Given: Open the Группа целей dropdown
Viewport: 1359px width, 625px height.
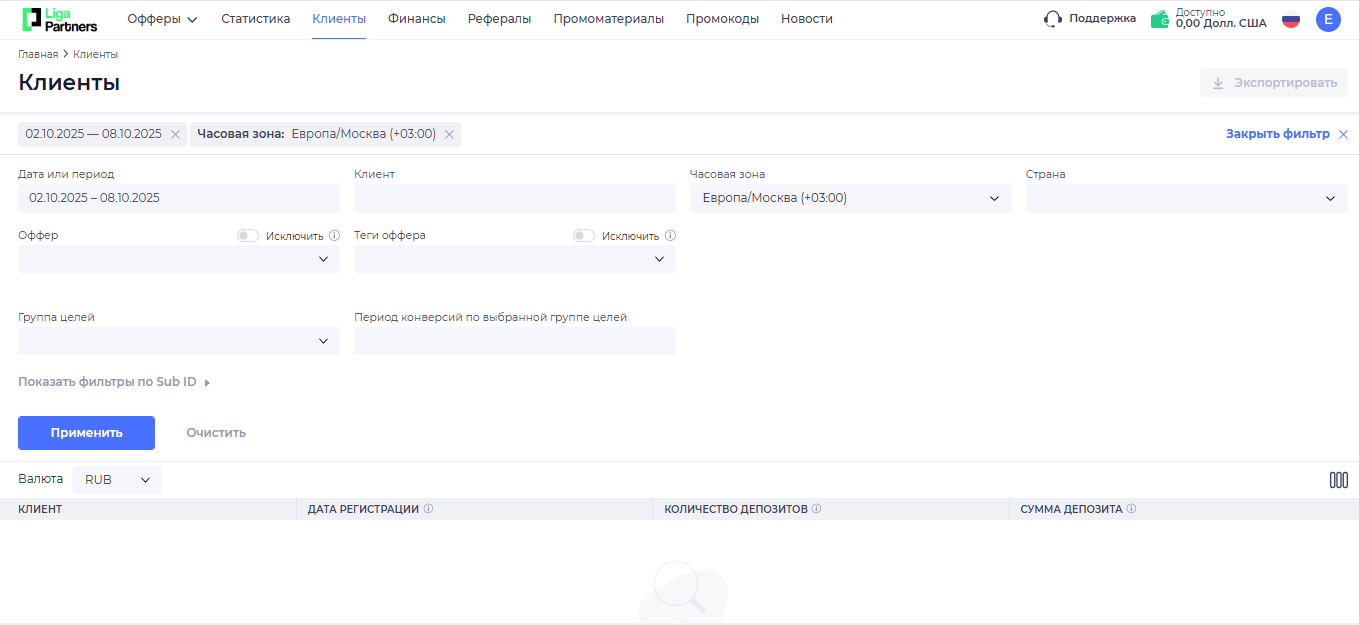Looking at the screenshot, I should (178, 340).
